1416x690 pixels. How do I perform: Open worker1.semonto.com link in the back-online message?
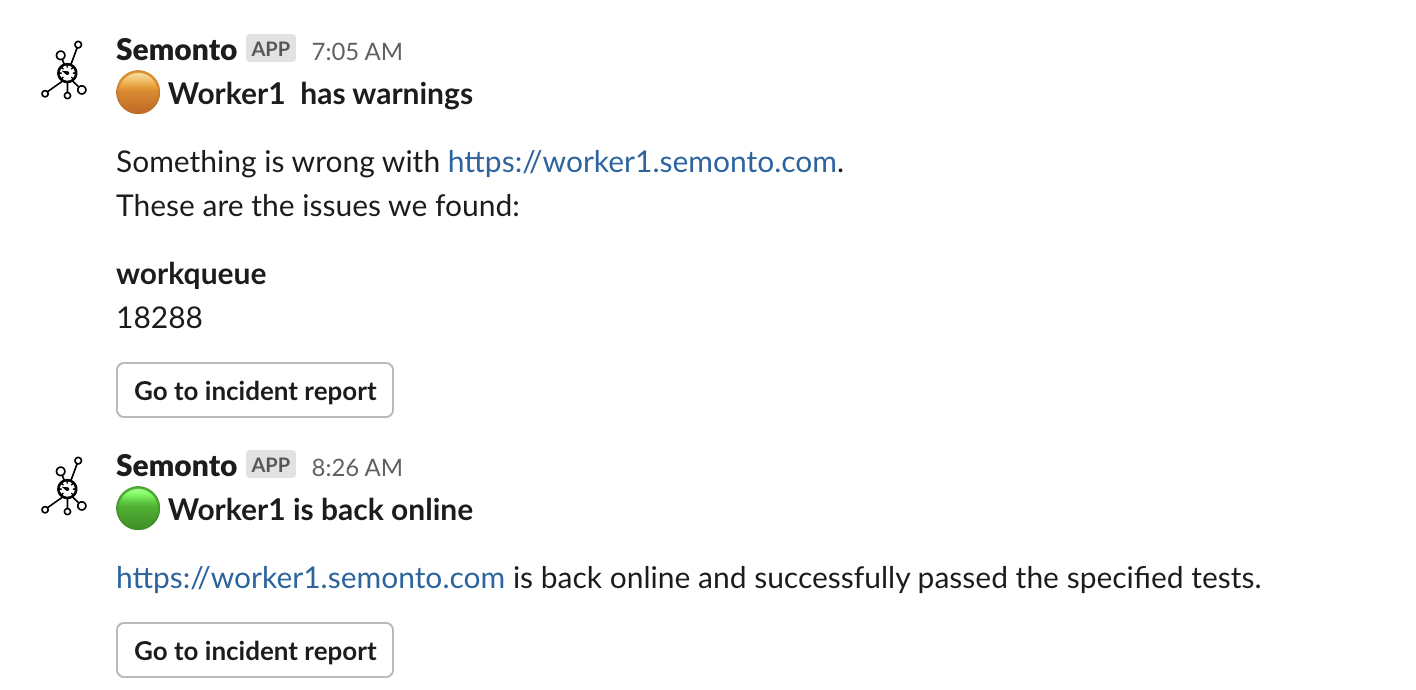point(310,578)
